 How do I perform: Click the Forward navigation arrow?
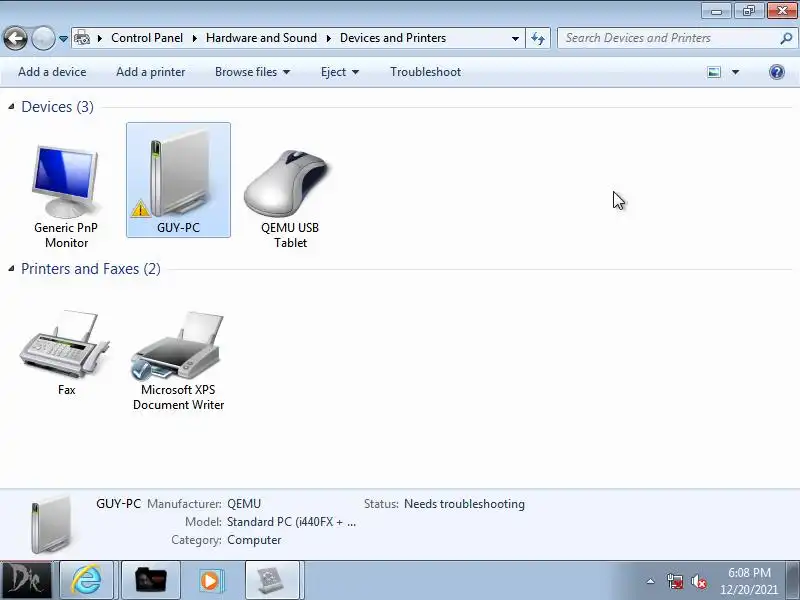pos(43,38)
